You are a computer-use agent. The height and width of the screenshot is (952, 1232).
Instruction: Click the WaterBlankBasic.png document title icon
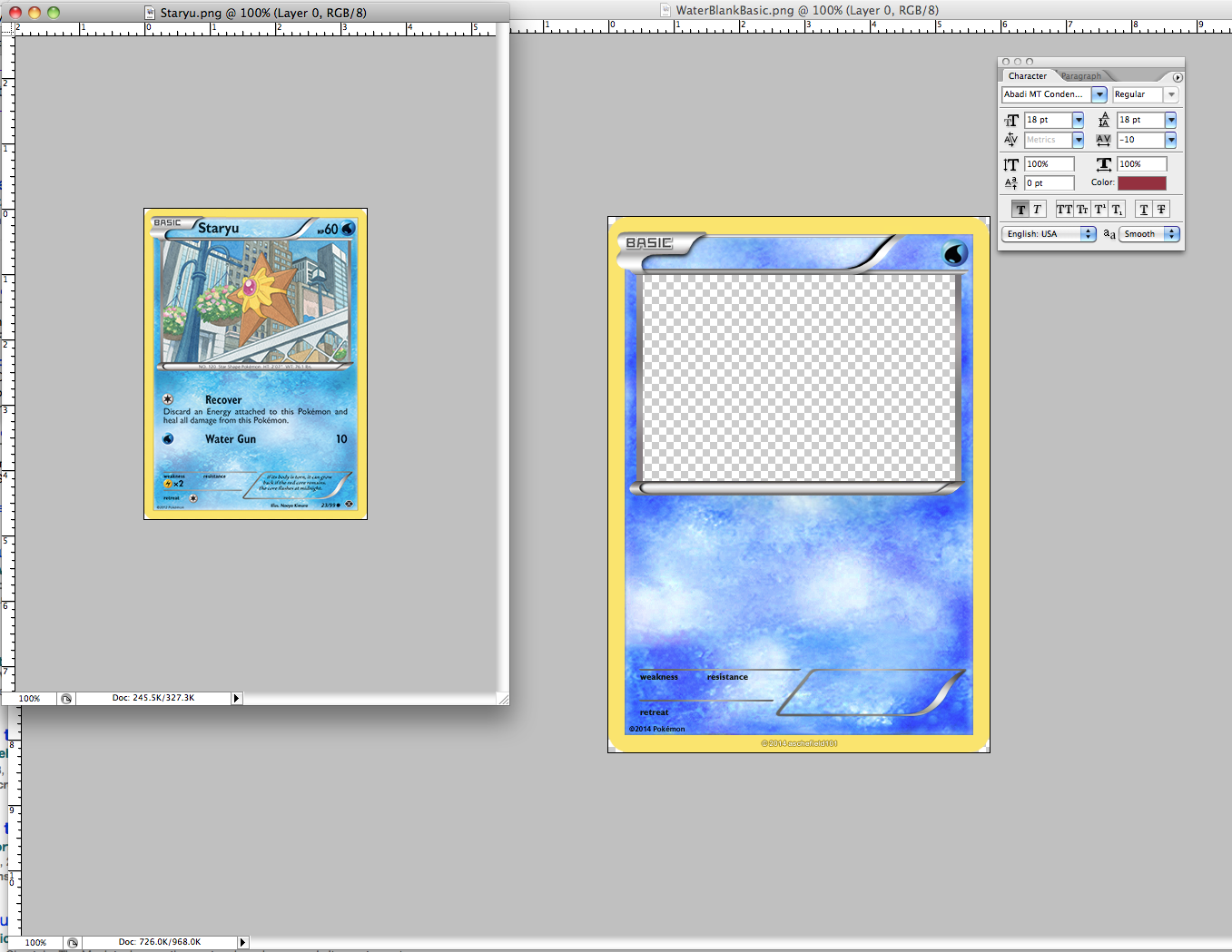(x=665, y=10)
